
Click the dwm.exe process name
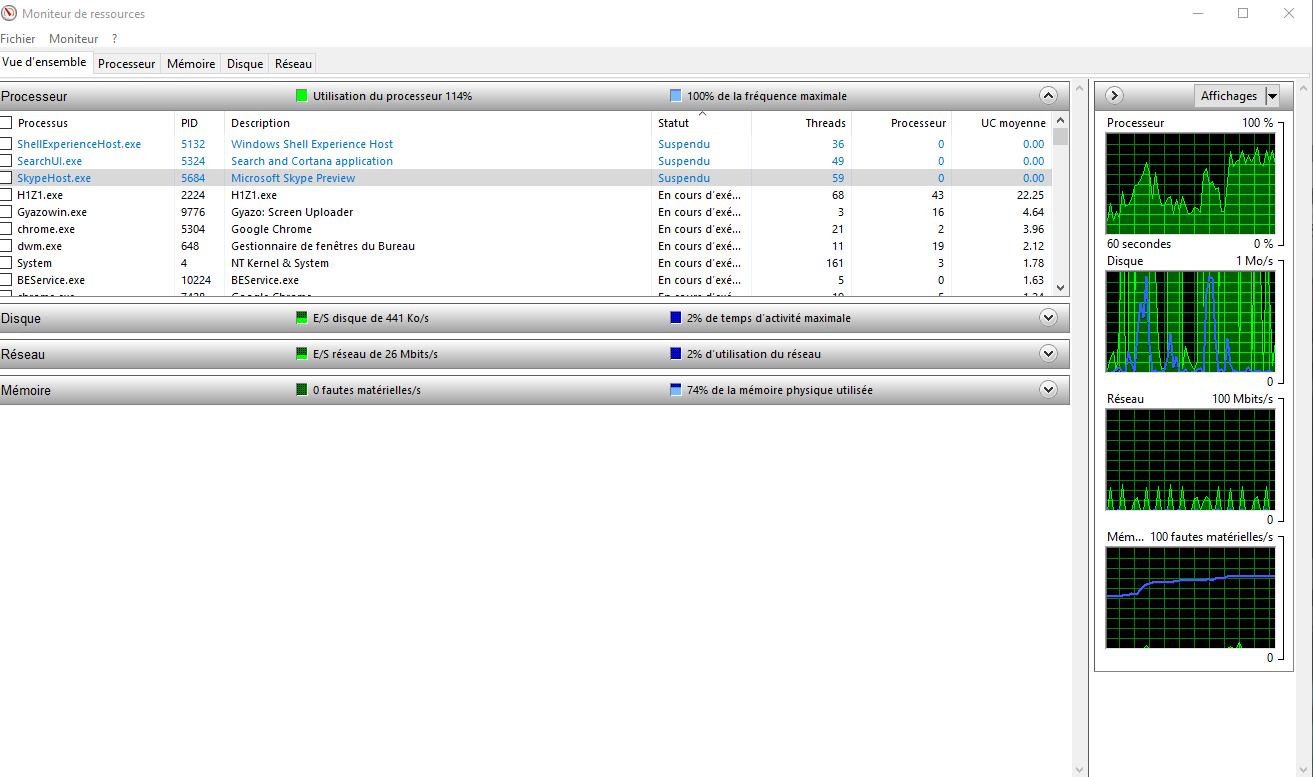point(39,246)
